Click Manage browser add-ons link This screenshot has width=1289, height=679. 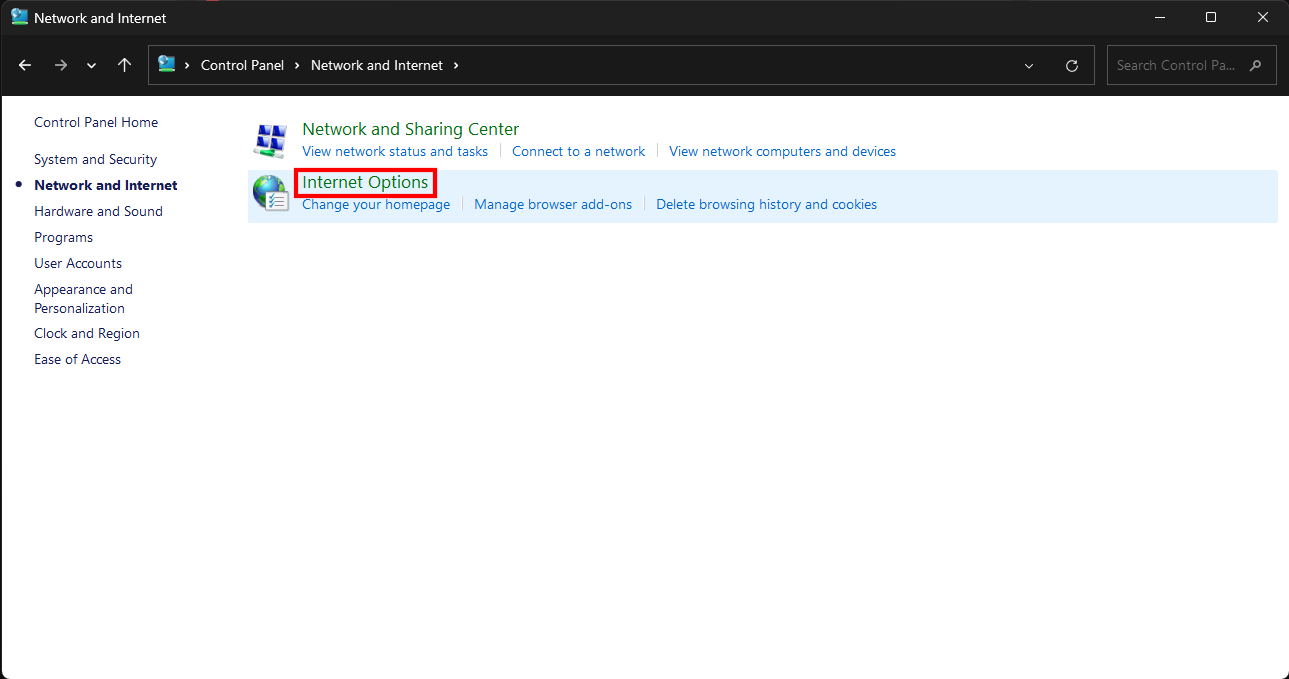pyautogui.click(x=553, y=204)
